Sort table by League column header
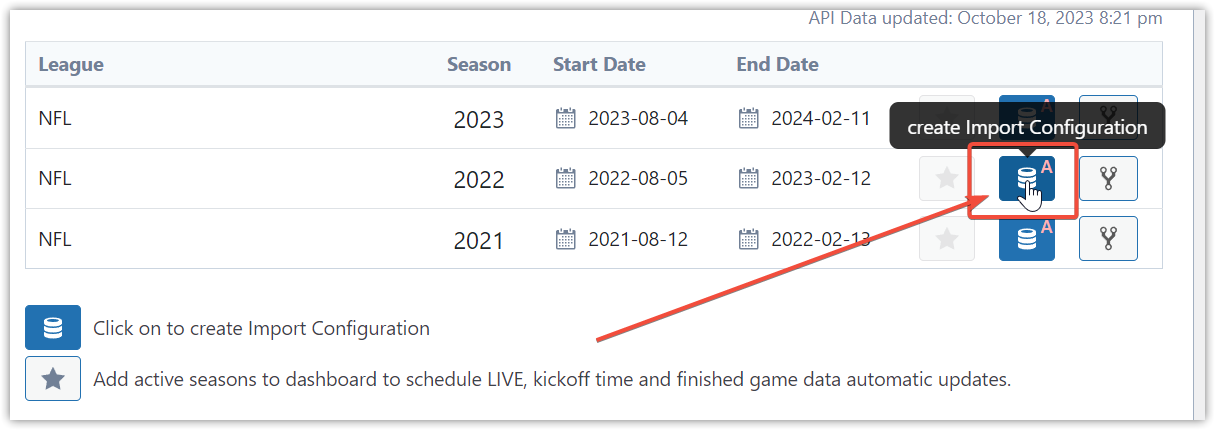1215x430 pixels. tap(71, 65)
